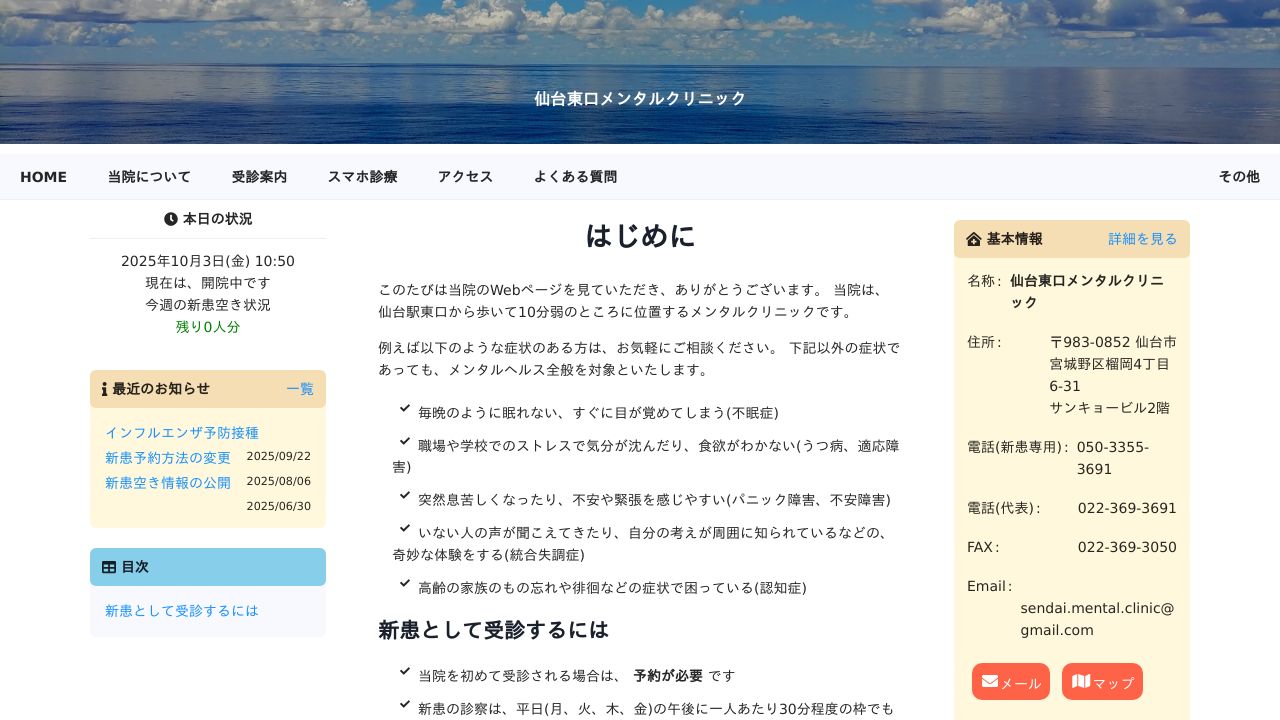The width and height of the screenshot is (1280, 720).
Task: Open 詳細を見る in 基本情報 panel
Action: (1141, 239)
